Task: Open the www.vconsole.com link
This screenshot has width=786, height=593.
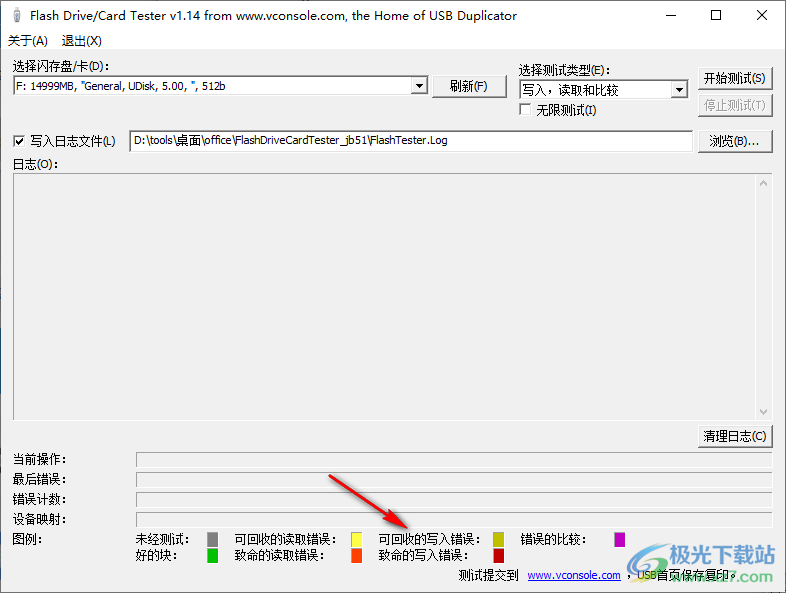Action: [574, 575]
